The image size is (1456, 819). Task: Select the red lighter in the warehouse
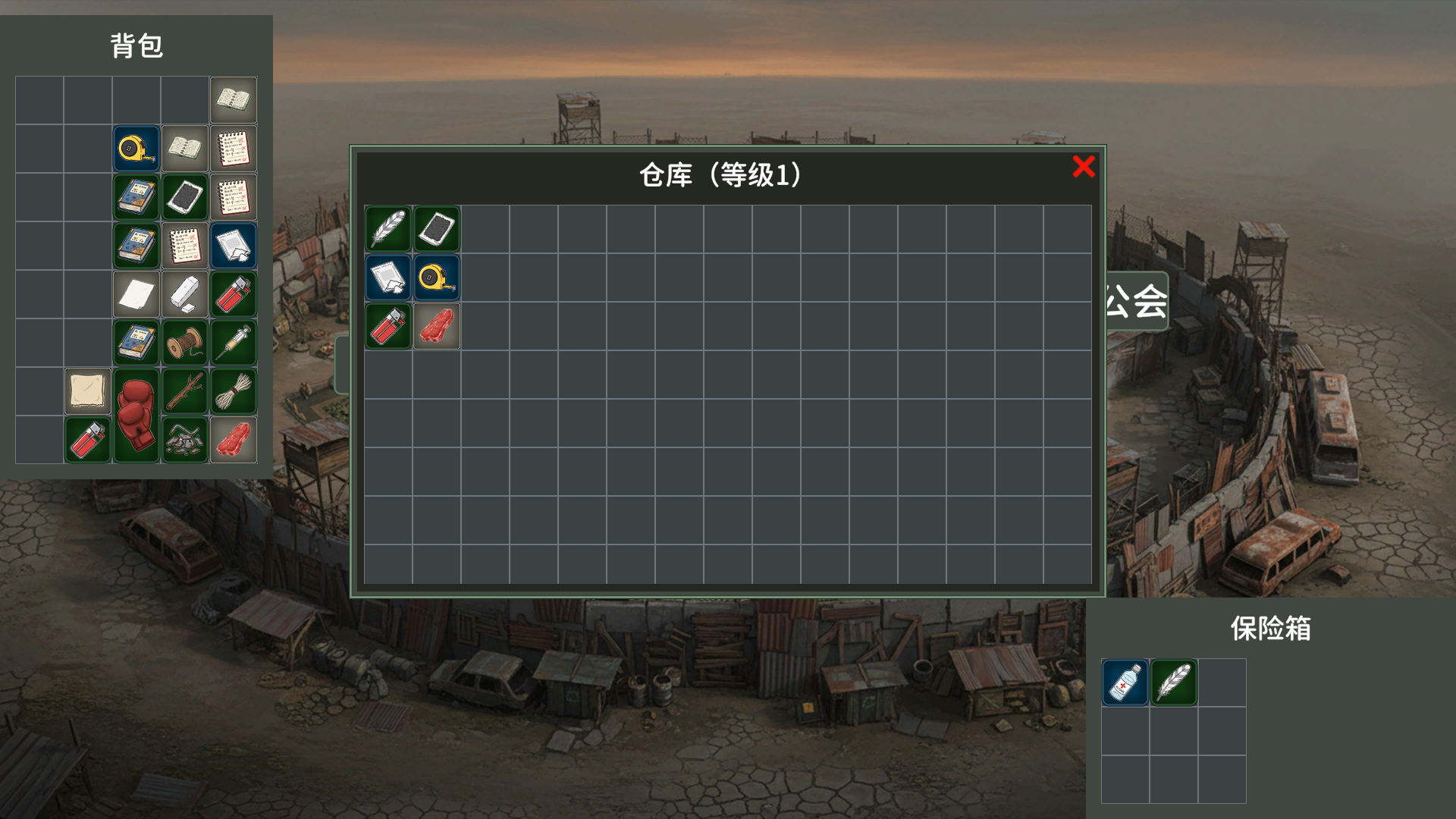[x=388, y=326]
